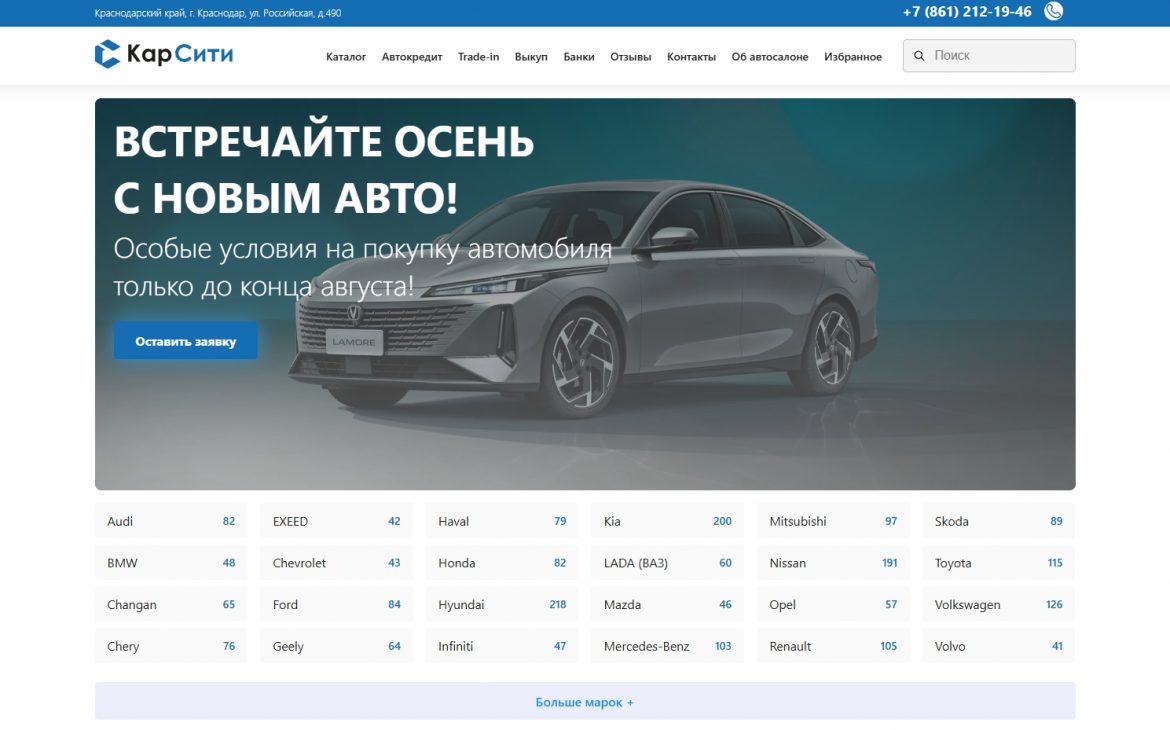The image size is (1170, 730).
Task: Click the Оставить заявку button
Action: tap(186, 341)
